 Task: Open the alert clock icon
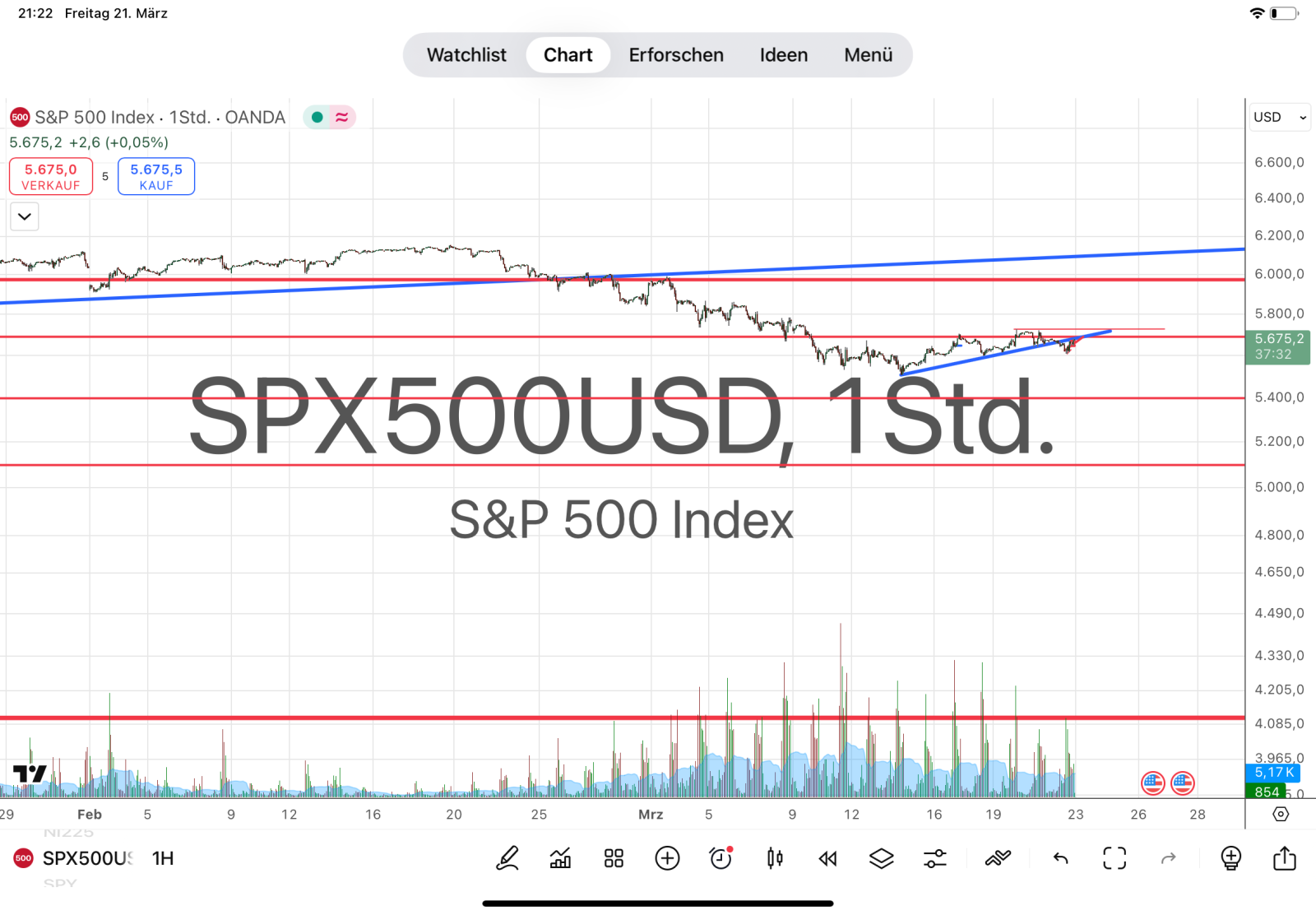pos(721,858)
